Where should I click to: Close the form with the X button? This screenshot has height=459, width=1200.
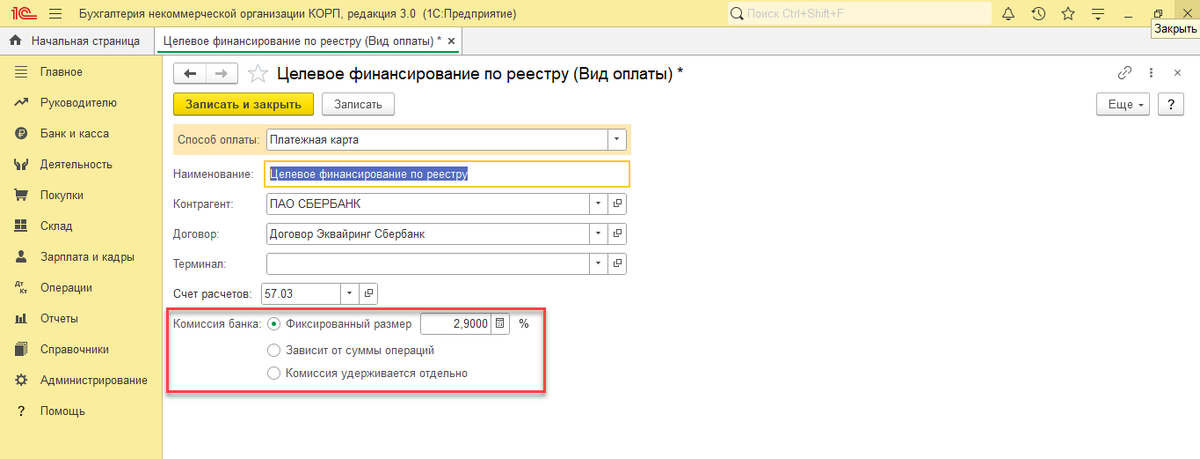1176,73
